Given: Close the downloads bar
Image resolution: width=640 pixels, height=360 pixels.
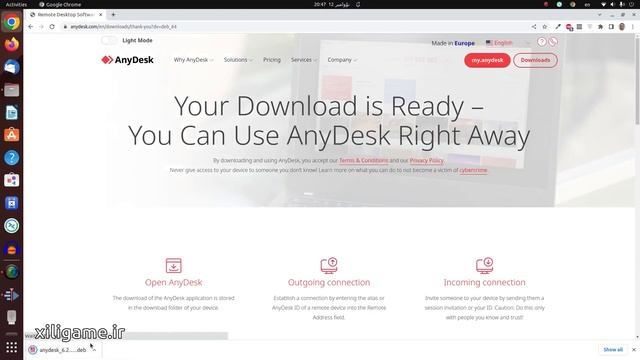Looking at the screenshot, I should [634, 350].
